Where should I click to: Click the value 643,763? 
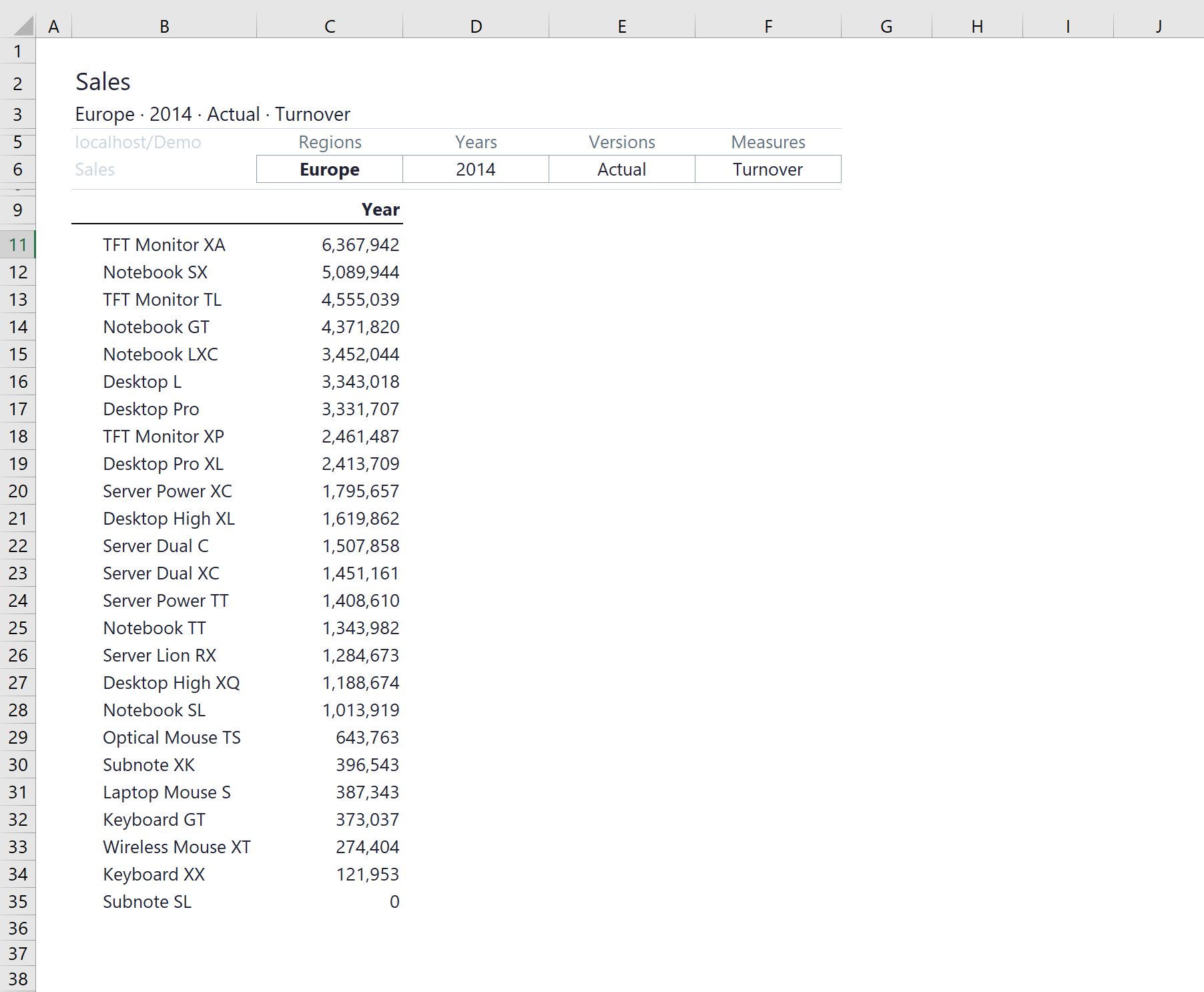point(367,738)
